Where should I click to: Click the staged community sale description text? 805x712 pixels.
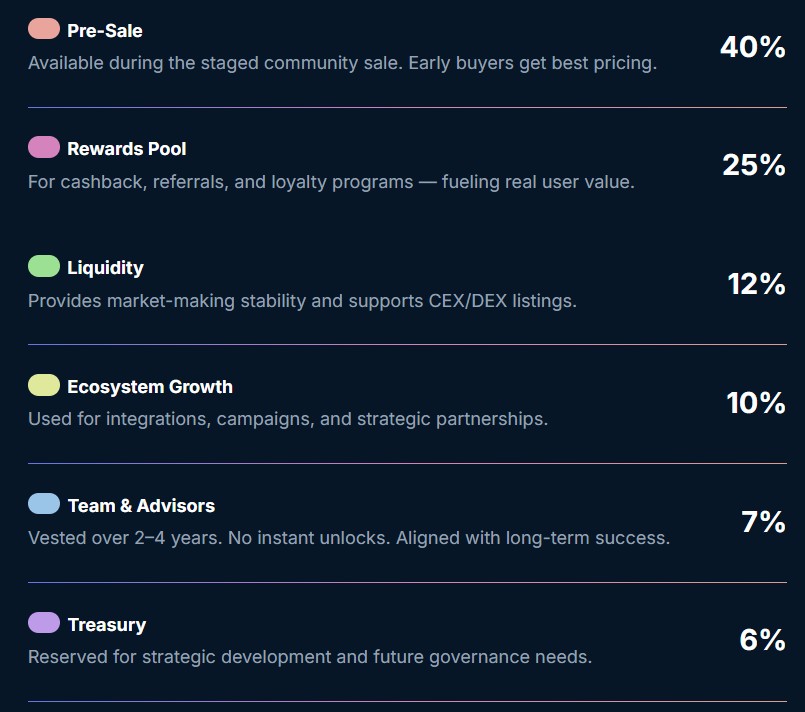342,63
